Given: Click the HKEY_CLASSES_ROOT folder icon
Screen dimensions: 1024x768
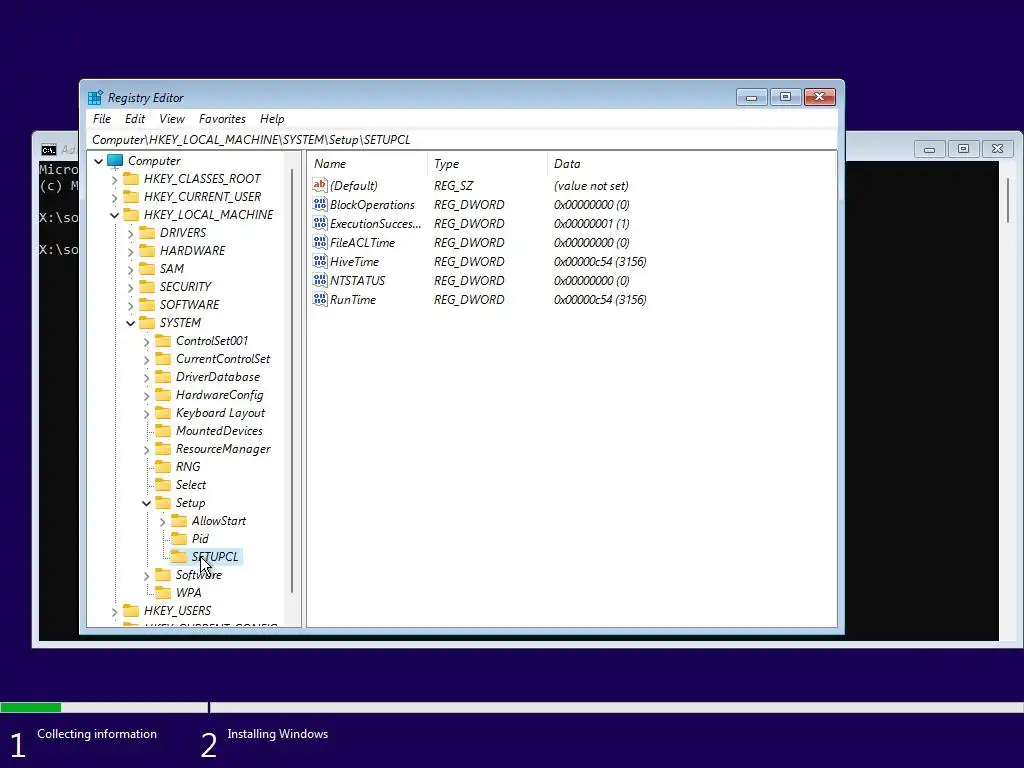Looking at the screenshot, I should click(x=131, y=179).
